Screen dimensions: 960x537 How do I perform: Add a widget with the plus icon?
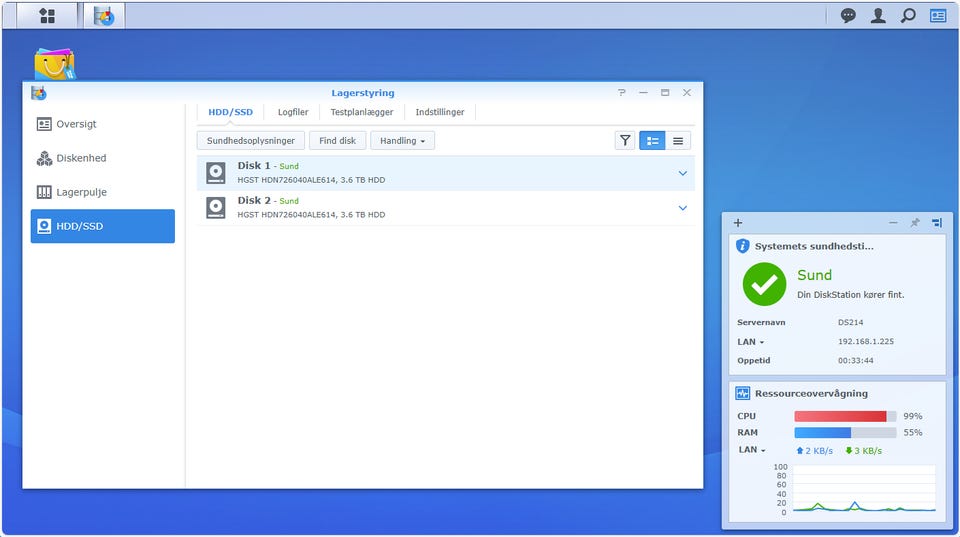click(x=738, y=223)
